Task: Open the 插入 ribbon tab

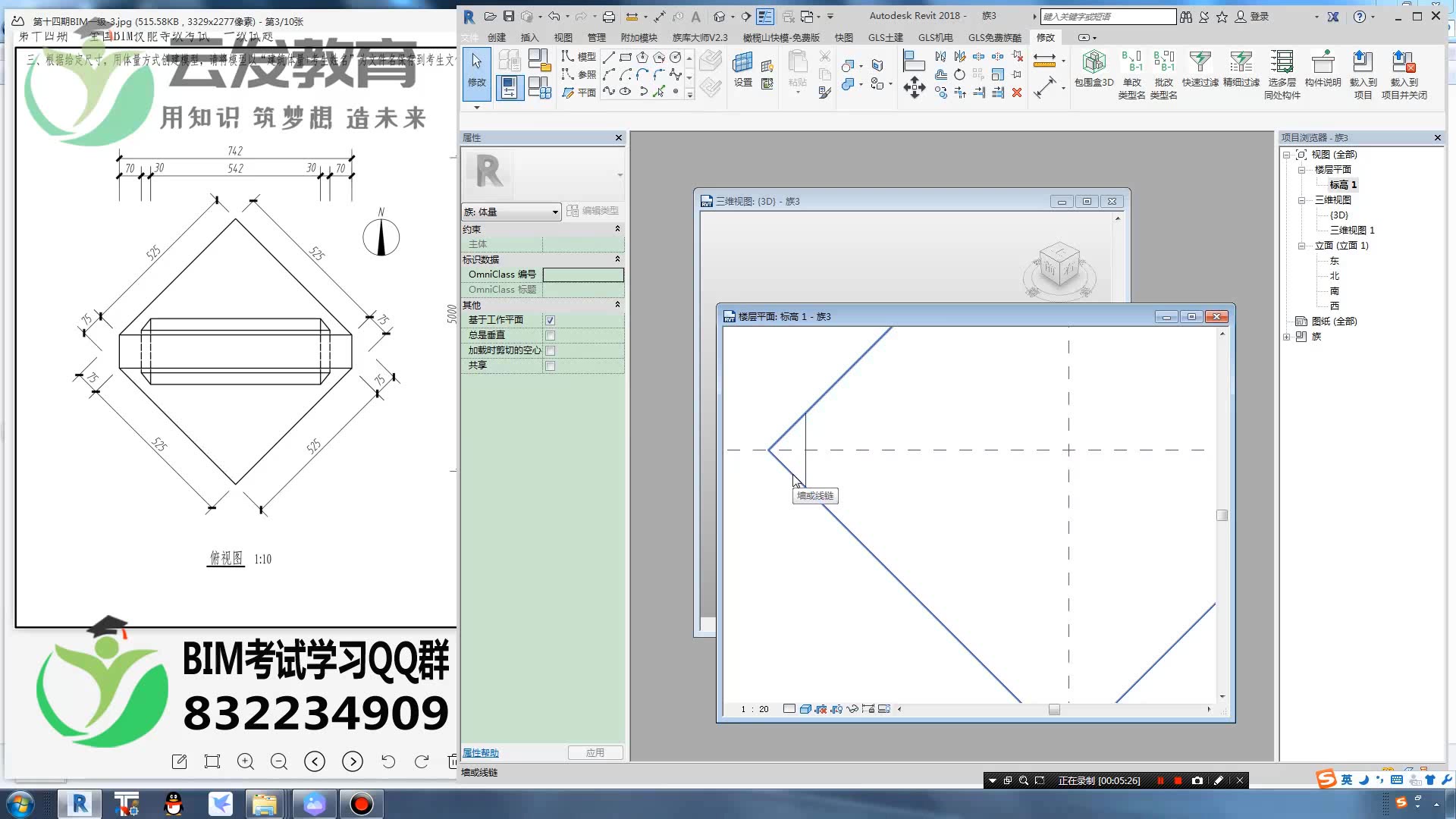Action: click(529, 37)
